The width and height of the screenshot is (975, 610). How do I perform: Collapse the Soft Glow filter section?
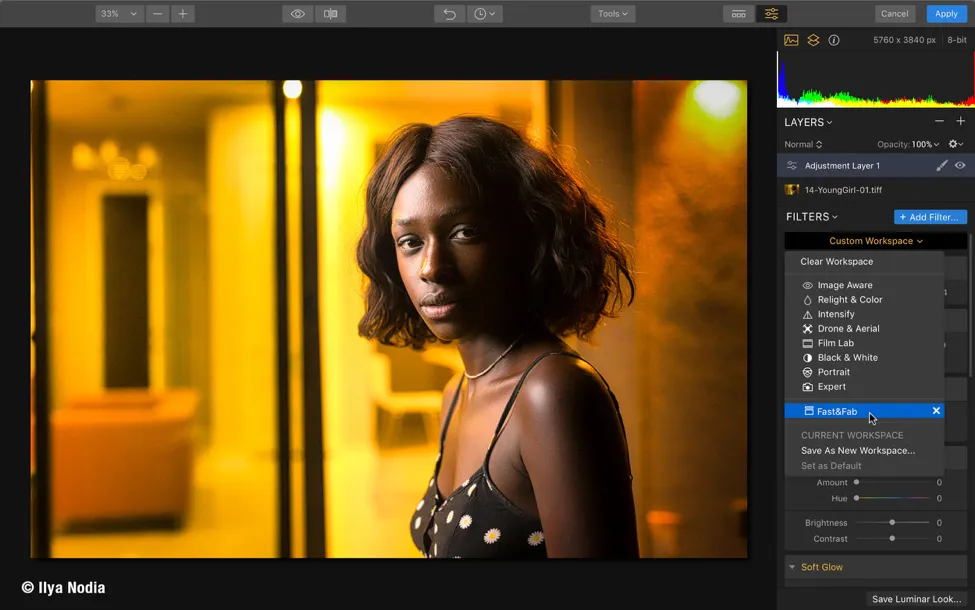[792, 567]
